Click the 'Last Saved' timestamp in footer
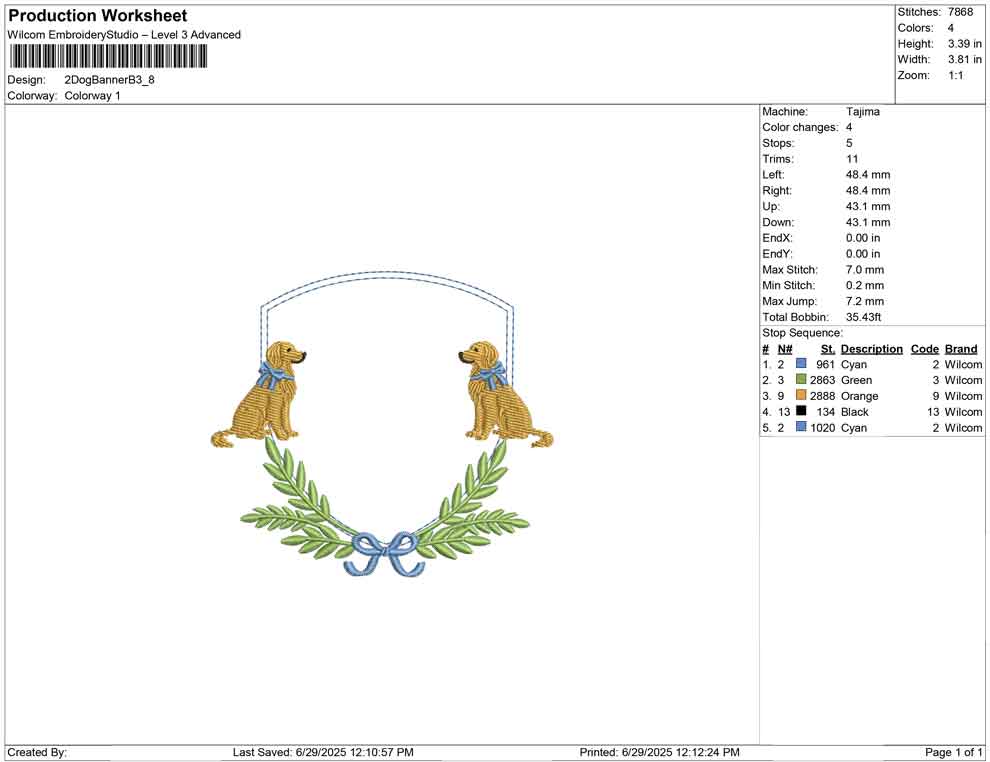The width and height of the screenshot is (990, 762). pyautogui.click(x=323, y=752)
